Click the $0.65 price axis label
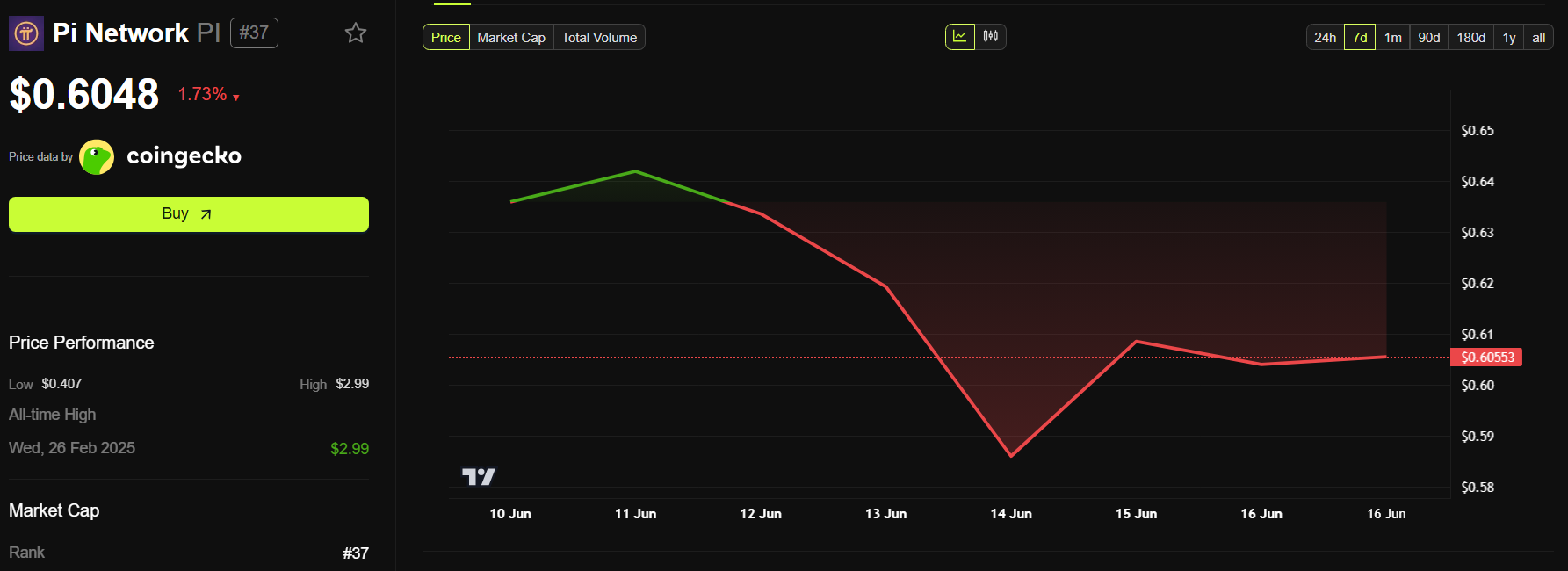 click(x=1478, y=131)
